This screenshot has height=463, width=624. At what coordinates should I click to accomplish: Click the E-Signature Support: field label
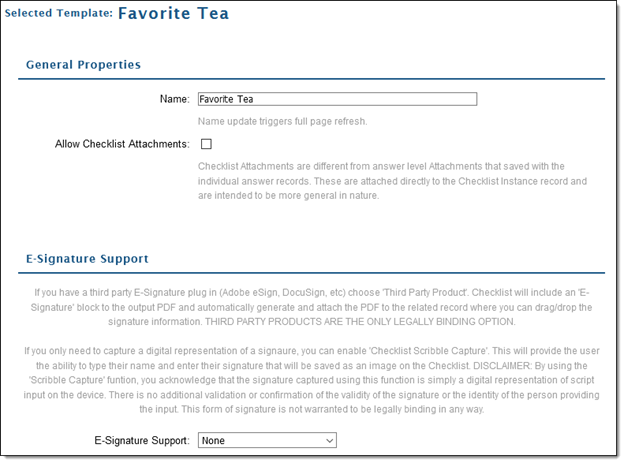pyautogui.click(x=142, y=441)
